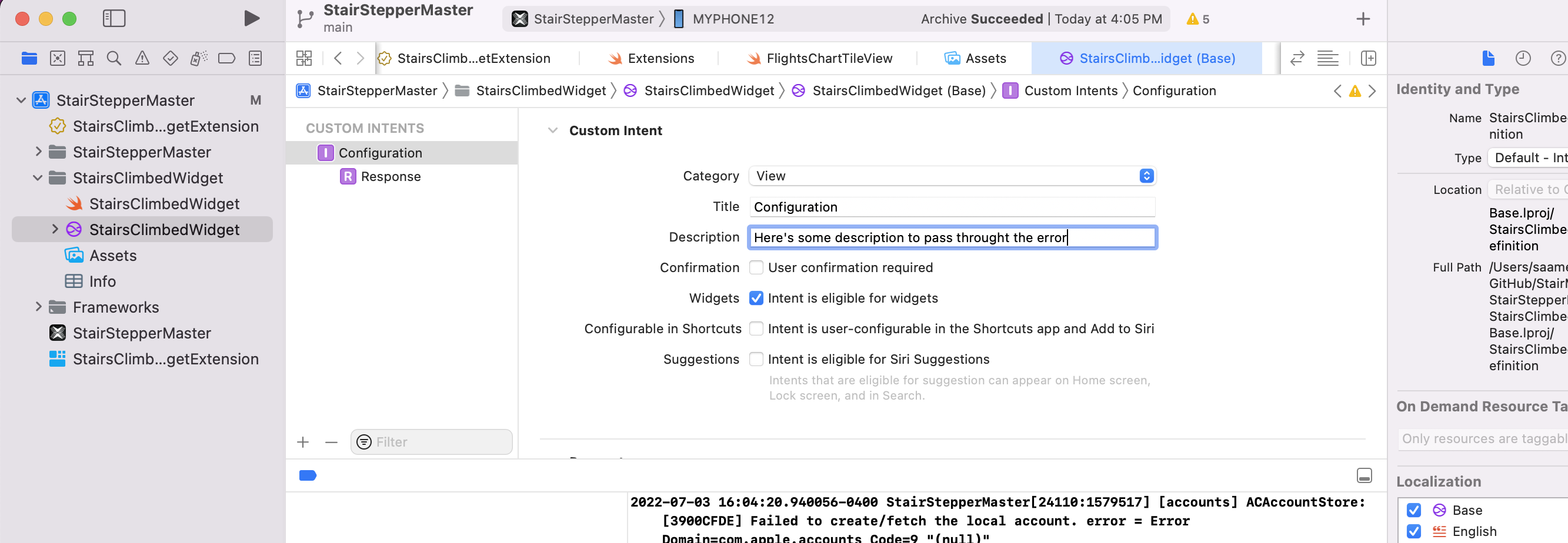
Task: Click the Description text field
Action: [x=953, y=237]
